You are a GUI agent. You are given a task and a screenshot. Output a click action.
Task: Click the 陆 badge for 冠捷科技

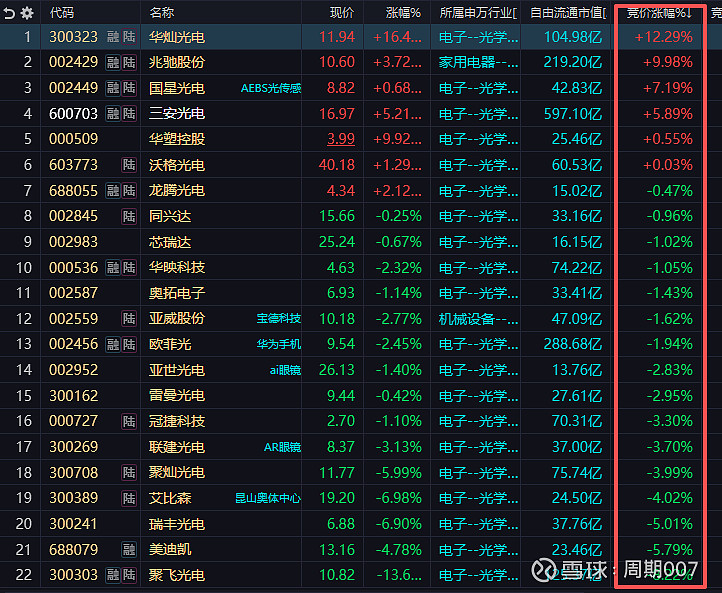click(129, 421)
